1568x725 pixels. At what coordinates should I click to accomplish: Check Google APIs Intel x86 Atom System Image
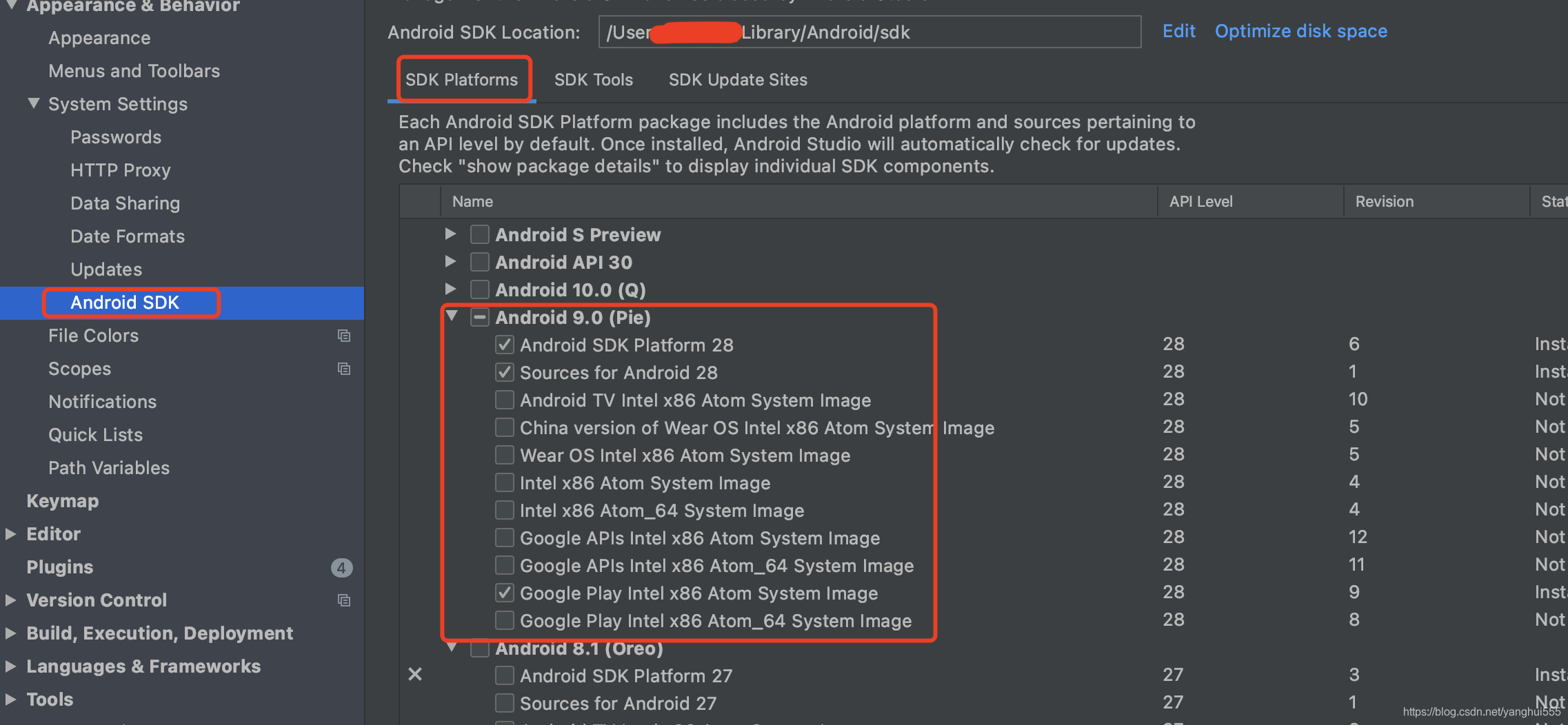[x=505, y=538]
